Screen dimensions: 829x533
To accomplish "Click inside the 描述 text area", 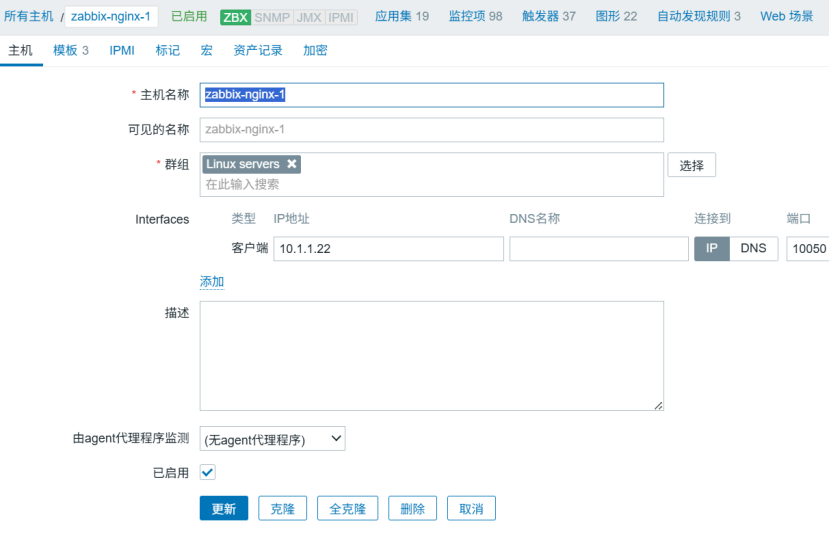I will click(x=431, y=356).
